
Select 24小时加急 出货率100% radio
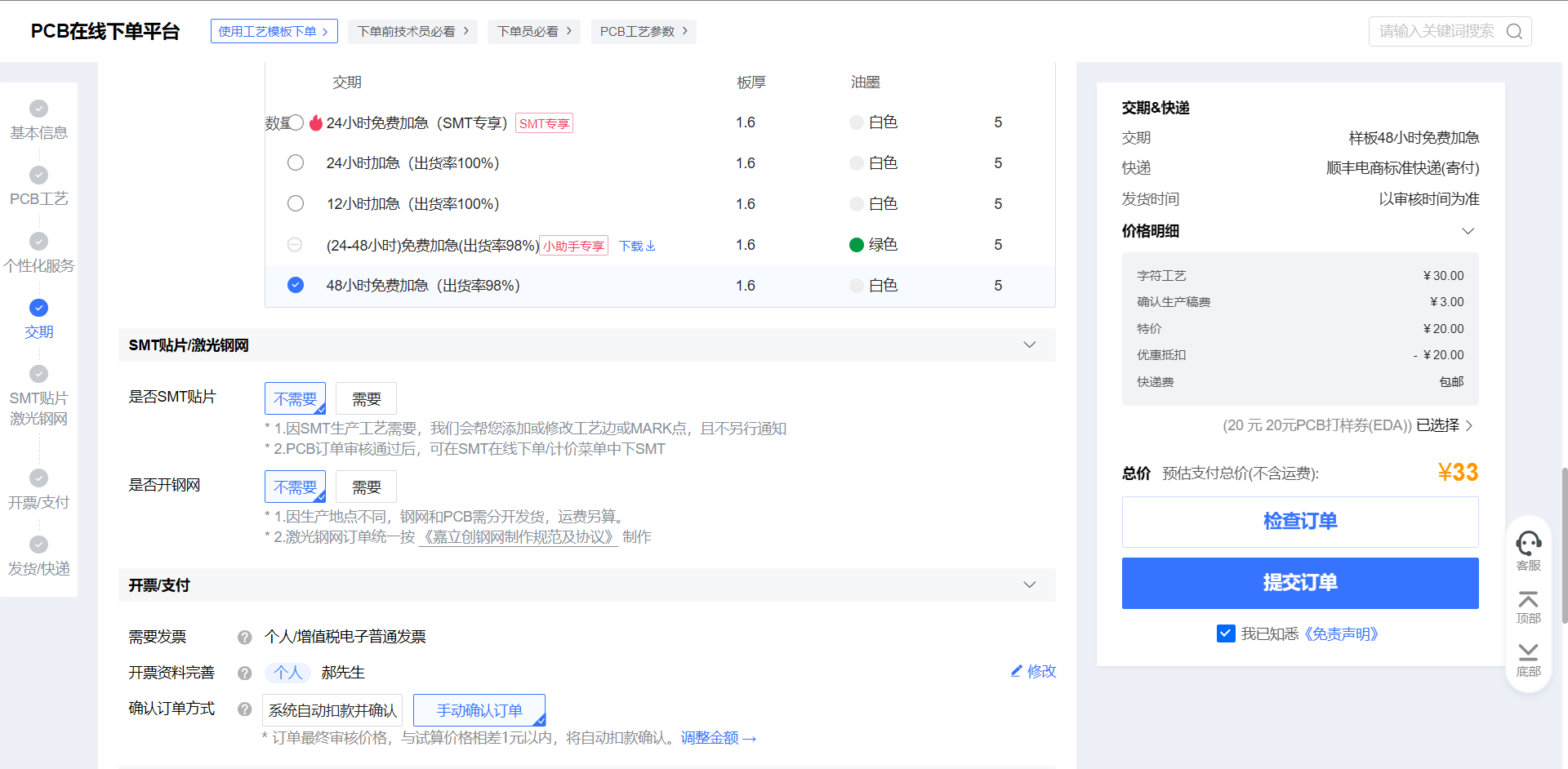pos(296,162)
